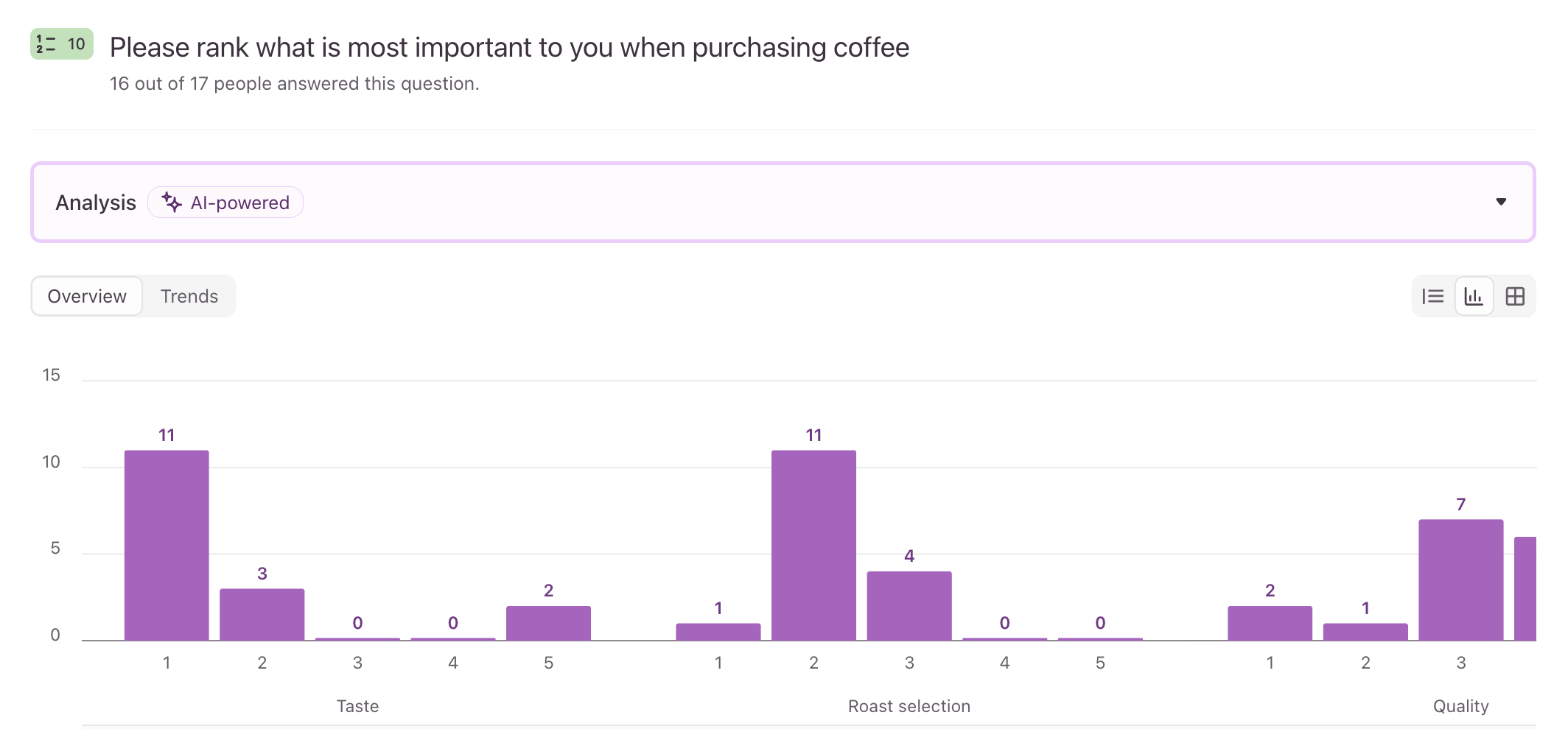This screenshot has width=1568, height=729.
Task: Select the Taste rank 1 bar
Action: tap(167, 545)
